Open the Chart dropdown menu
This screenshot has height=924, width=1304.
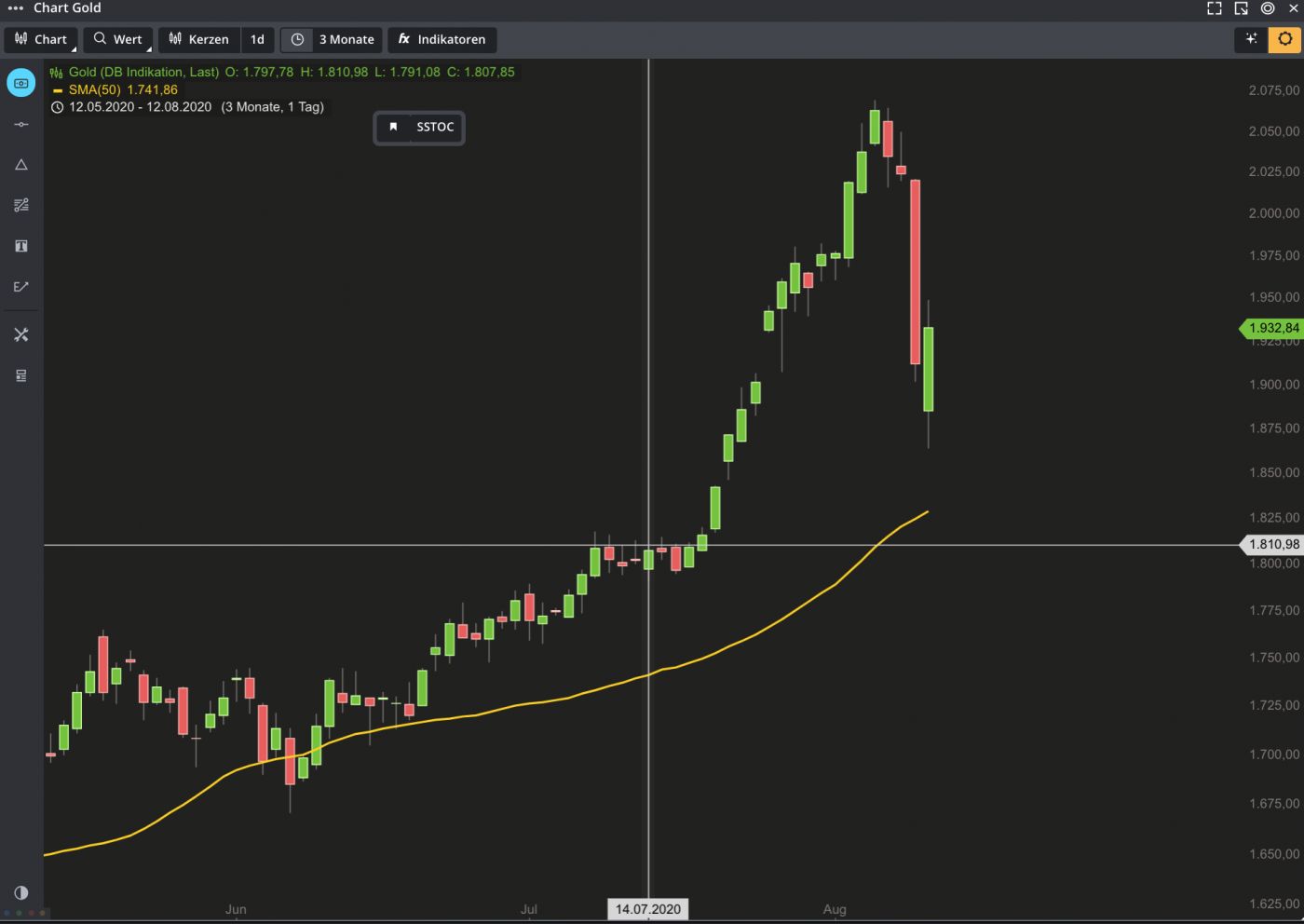click(x=41, y=39)
